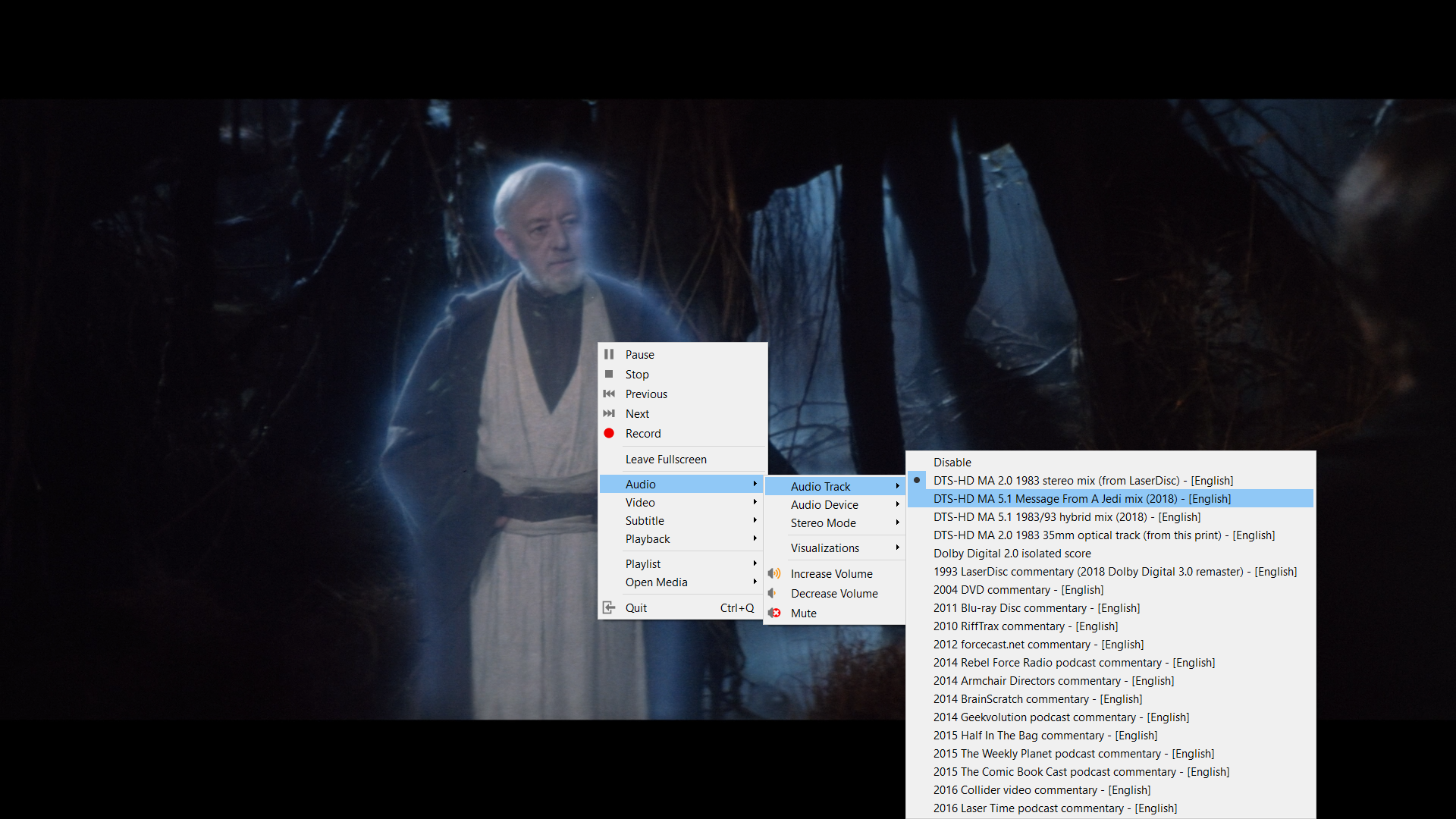
Task: Click the red Record icon
Action: pos(609,433)
